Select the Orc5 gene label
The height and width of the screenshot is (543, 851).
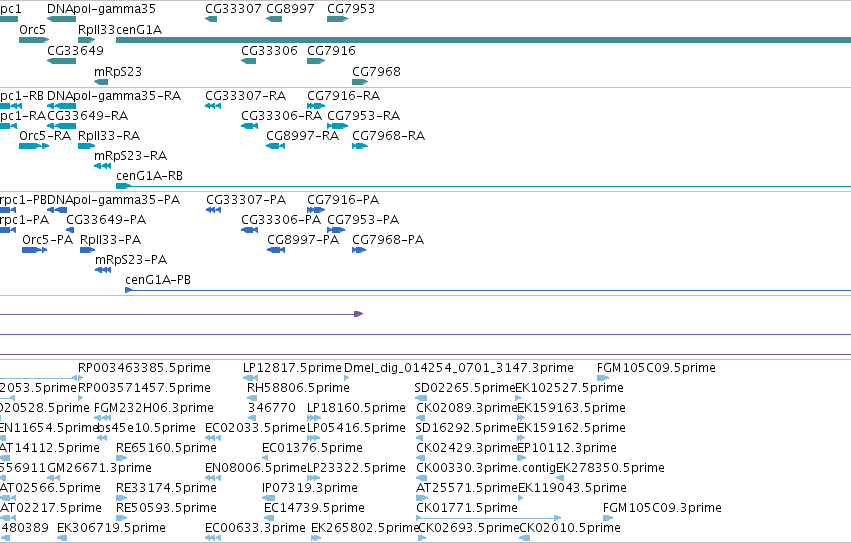(33, 29)
